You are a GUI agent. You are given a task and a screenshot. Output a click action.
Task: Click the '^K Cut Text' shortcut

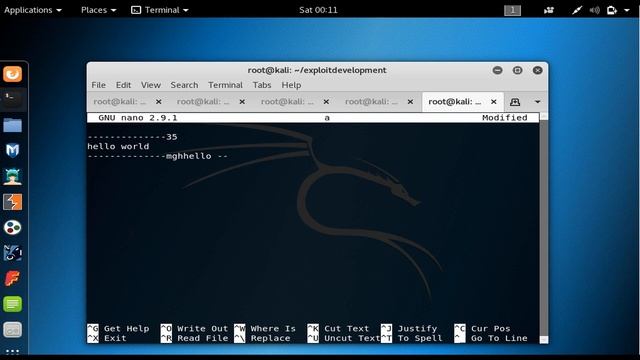[x=338, y=329]
